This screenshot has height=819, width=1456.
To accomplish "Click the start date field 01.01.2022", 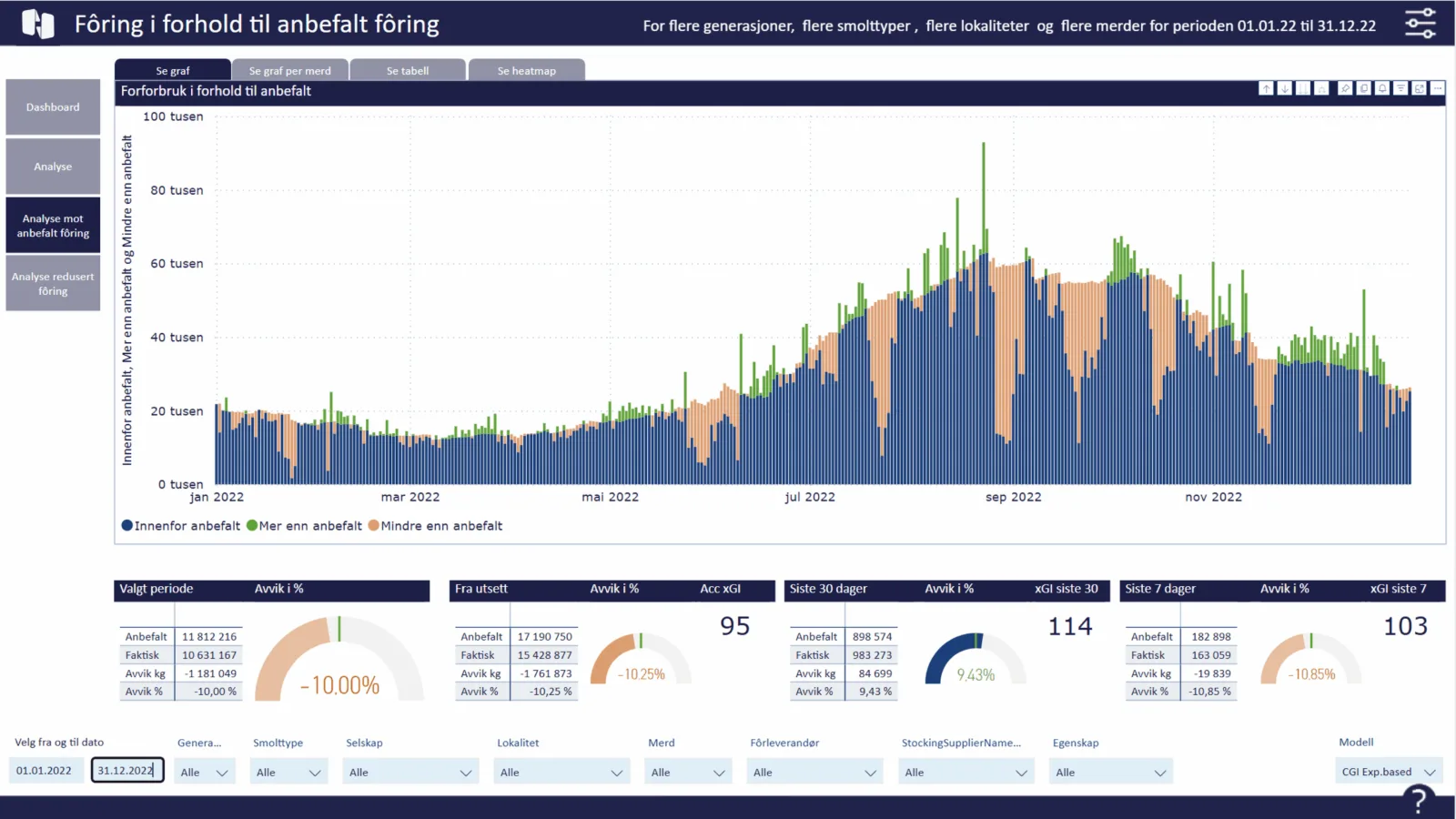I will 47,771.
